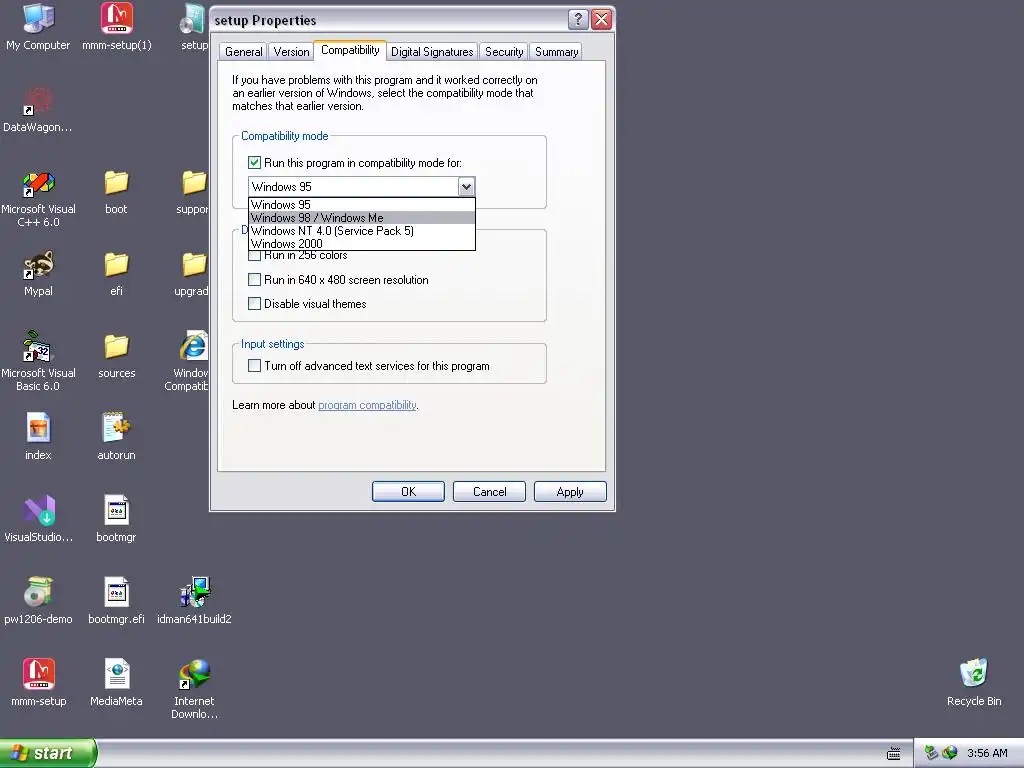Collapse the compatibility mode dropdown arrow
Screen dimensions: 1024x768
[x=466, y=187]
